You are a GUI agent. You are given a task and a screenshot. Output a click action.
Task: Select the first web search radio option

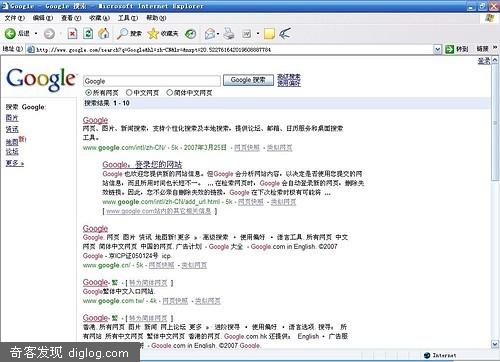(88, 92)
